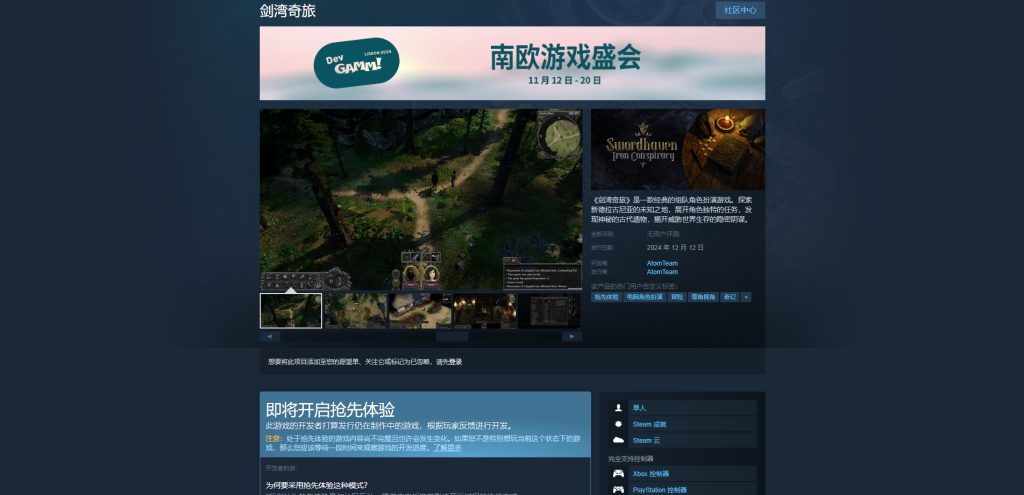This screenshot has width=1024, height=495.
Task: Open the Swordhaven Iron Conspiracy header image
Action: [678, 150]
